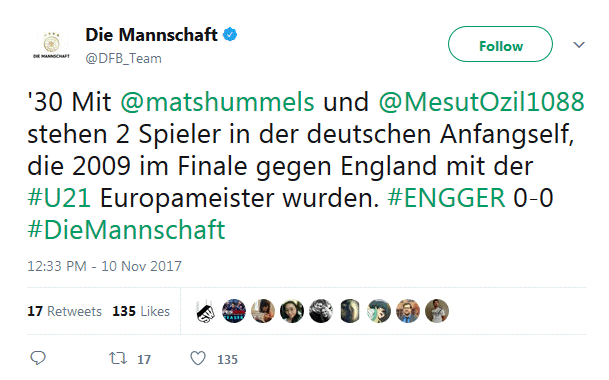Retweet using the retweet arrows icon
This screenshot has width=609, height=380.
[118, 358]
